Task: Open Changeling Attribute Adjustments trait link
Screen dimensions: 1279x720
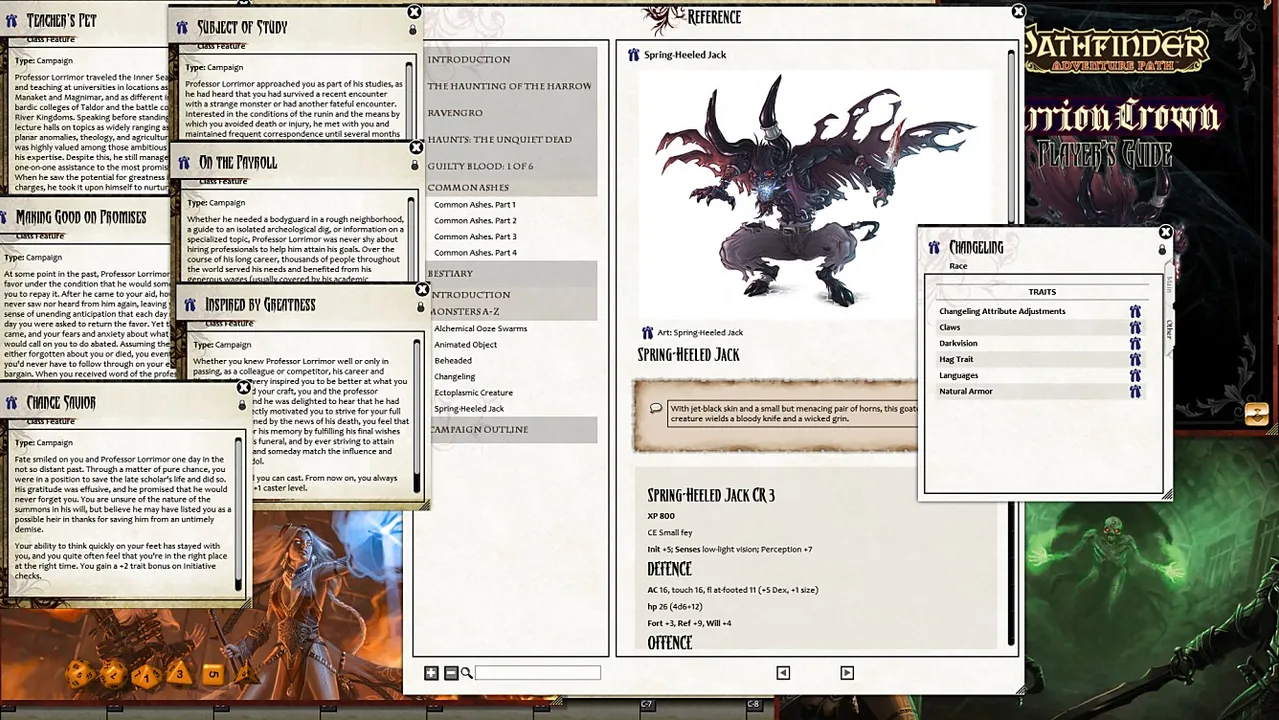Action: (1135, 312)
